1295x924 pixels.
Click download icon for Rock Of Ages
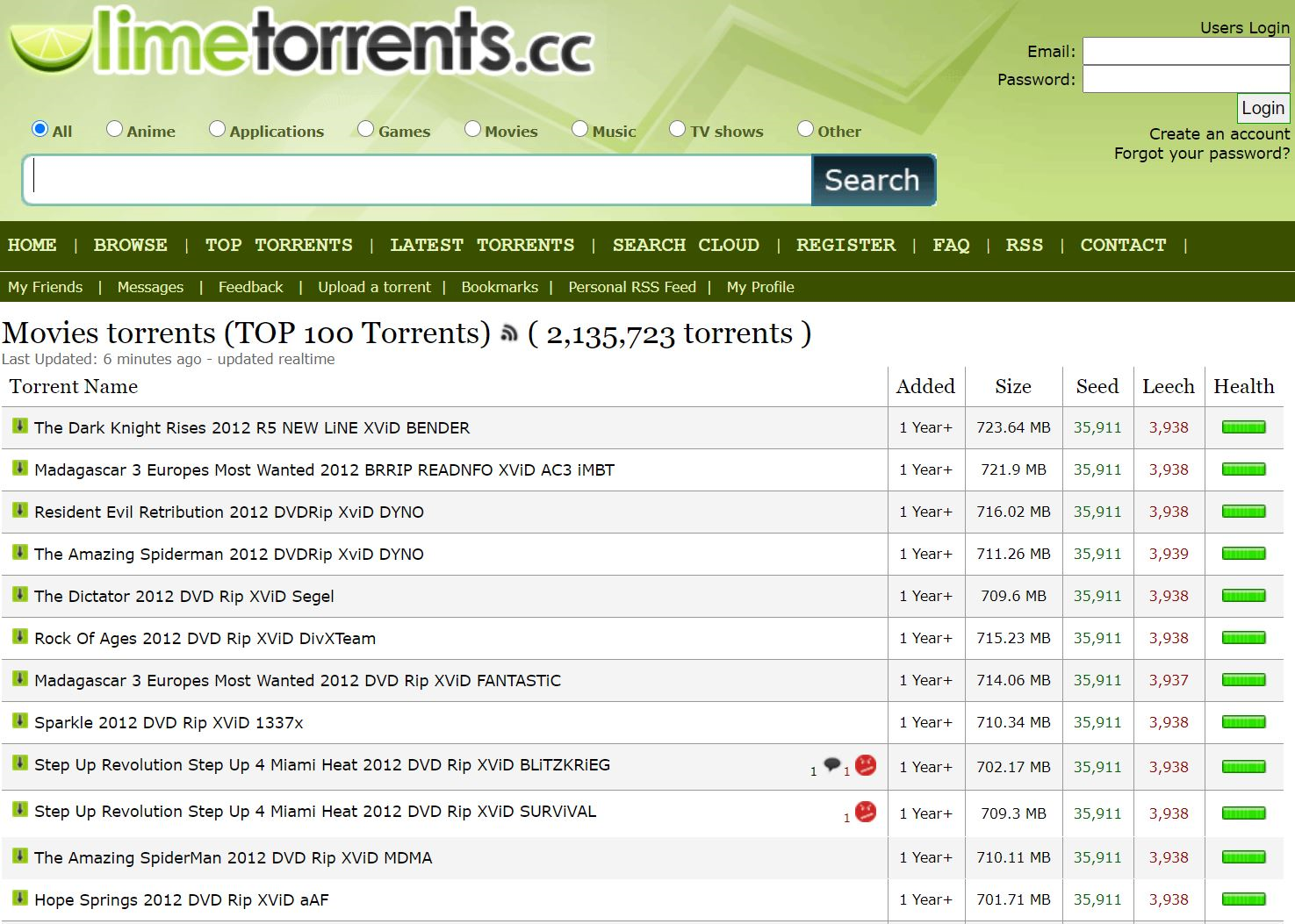19,637
